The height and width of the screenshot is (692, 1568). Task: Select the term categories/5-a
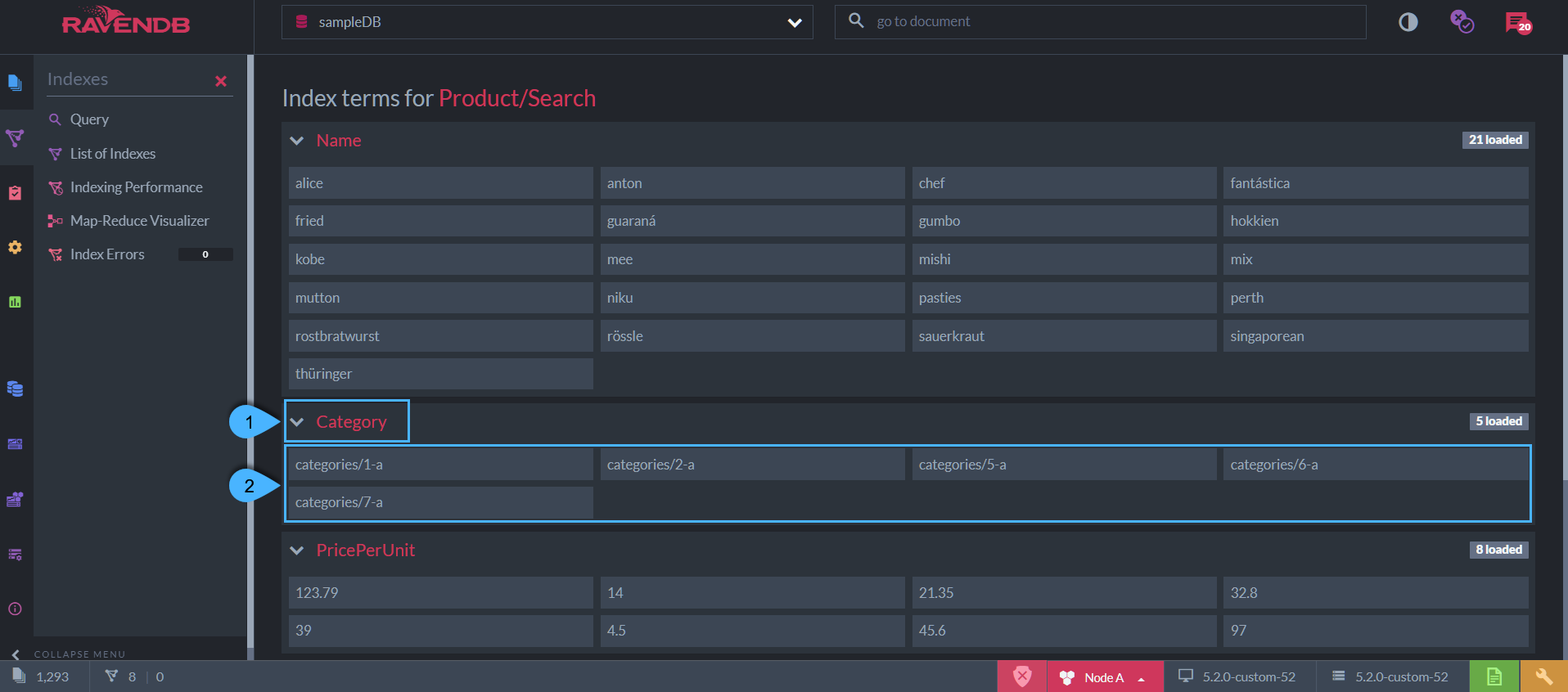click(1065, 465)
